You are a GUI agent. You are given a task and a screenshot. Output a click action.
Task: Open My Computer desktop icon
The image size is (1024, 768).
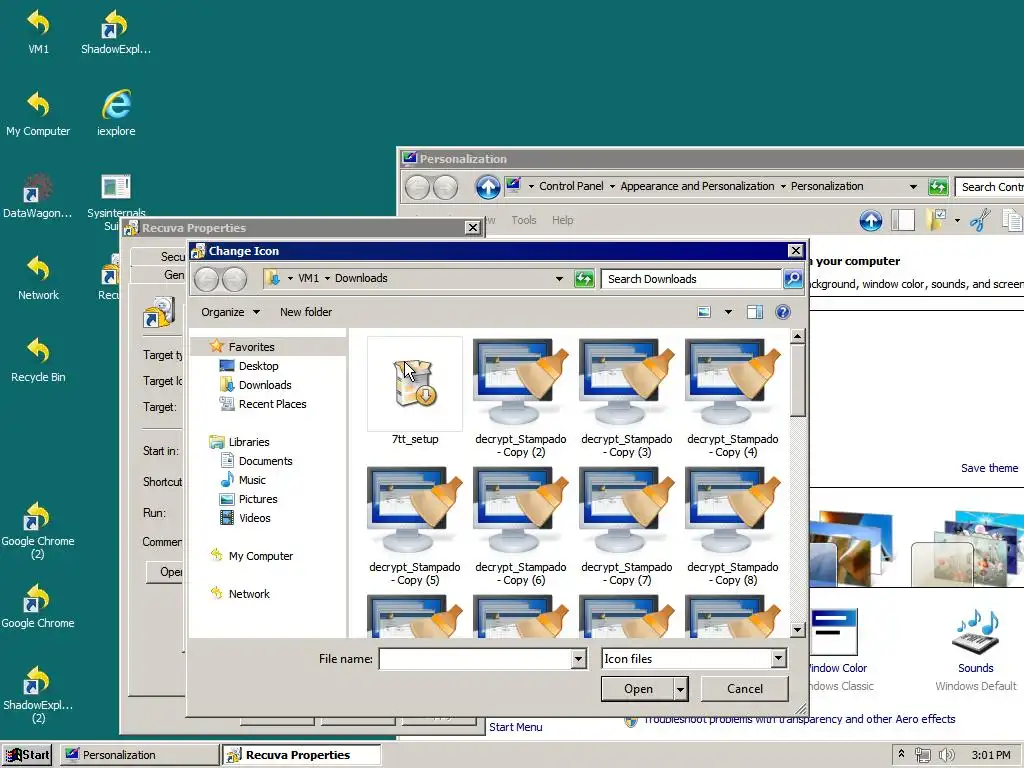(38, 113)
